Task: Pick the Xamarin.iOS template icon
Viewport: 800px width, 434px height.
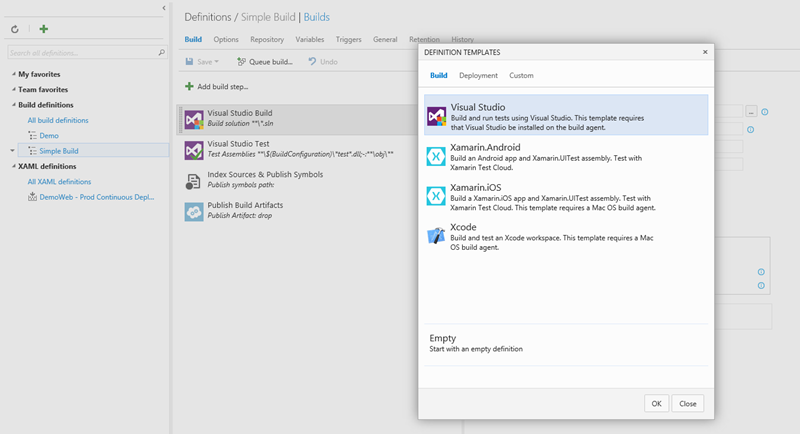Action: [436, 195]
